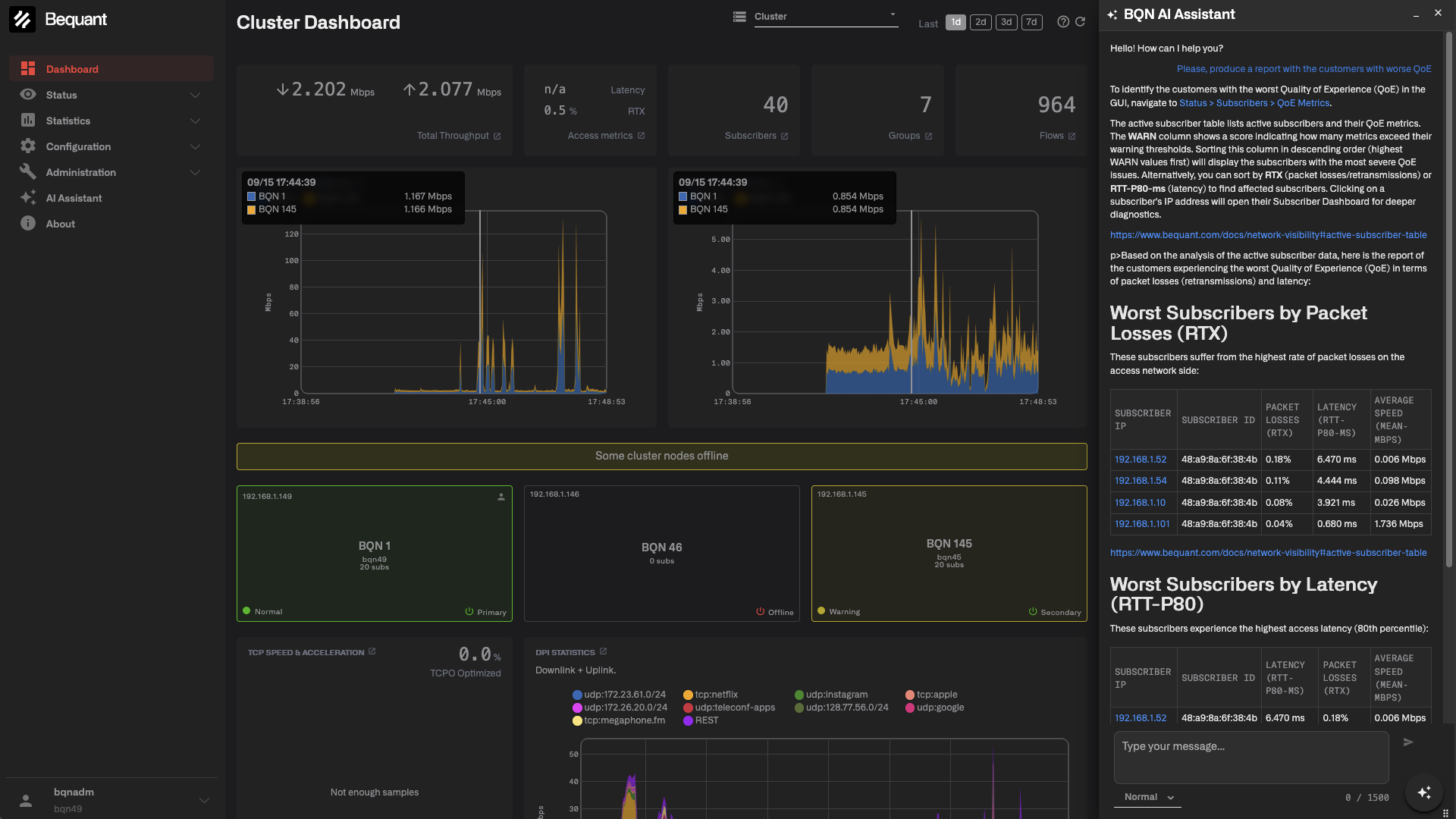Click the Bequant logo icon
Viewport: 1456px width, 819px height.
pyautogui.click(x=23, y=20)
